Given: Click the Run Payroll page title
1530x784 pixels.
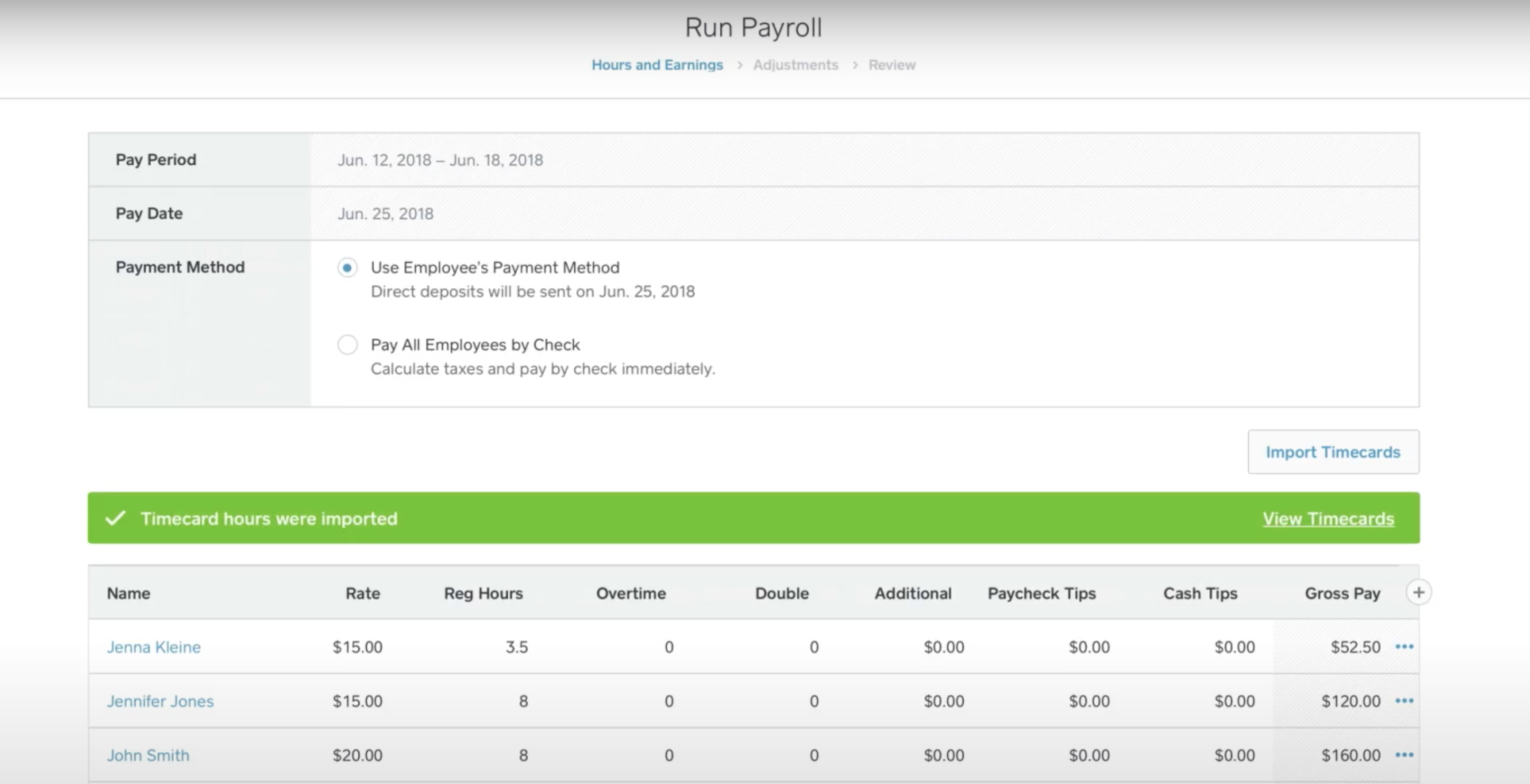Looking at the screenshot, I should click(x=754, y=27).
